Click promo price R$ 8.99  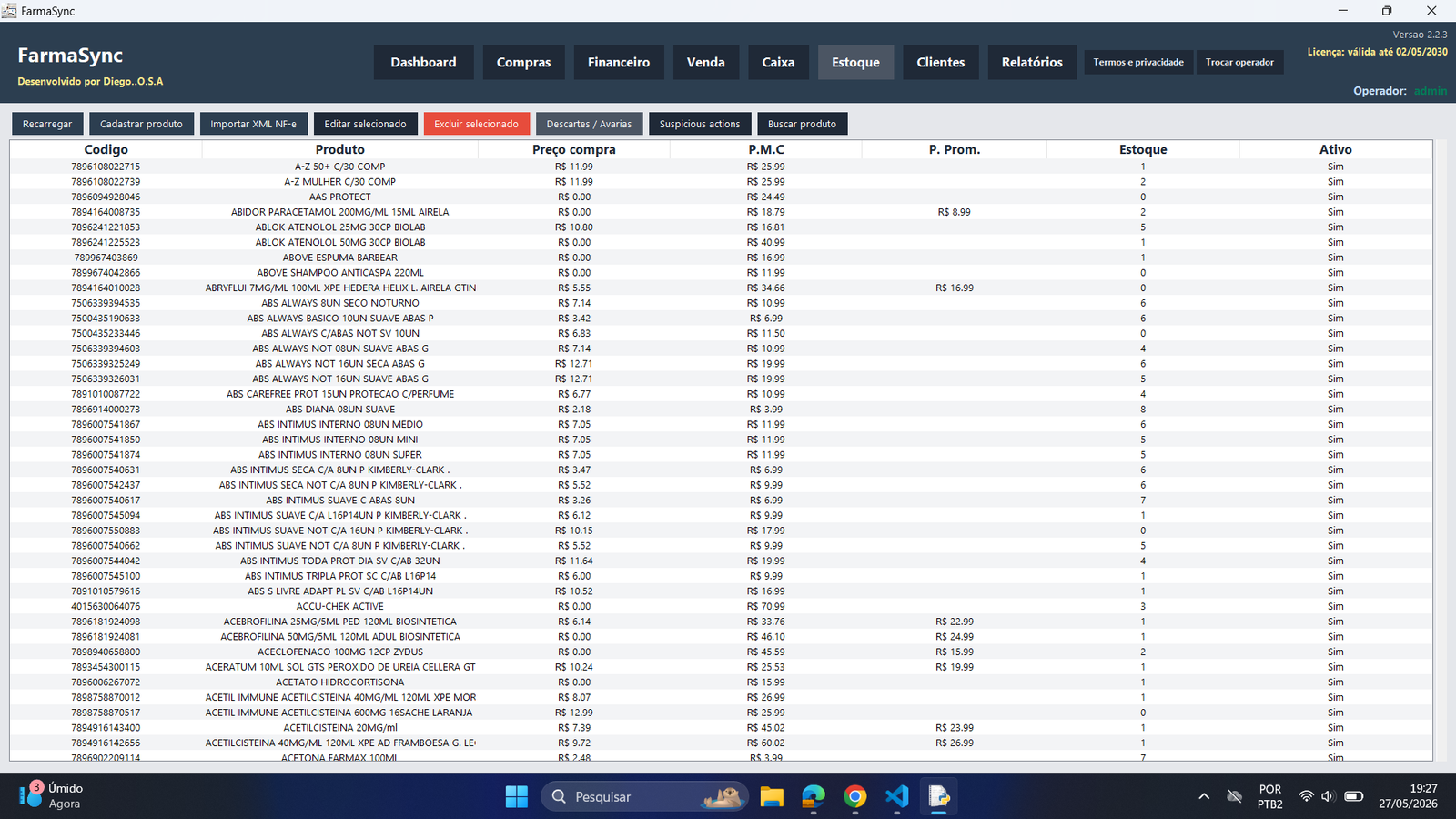click(955, 212)
